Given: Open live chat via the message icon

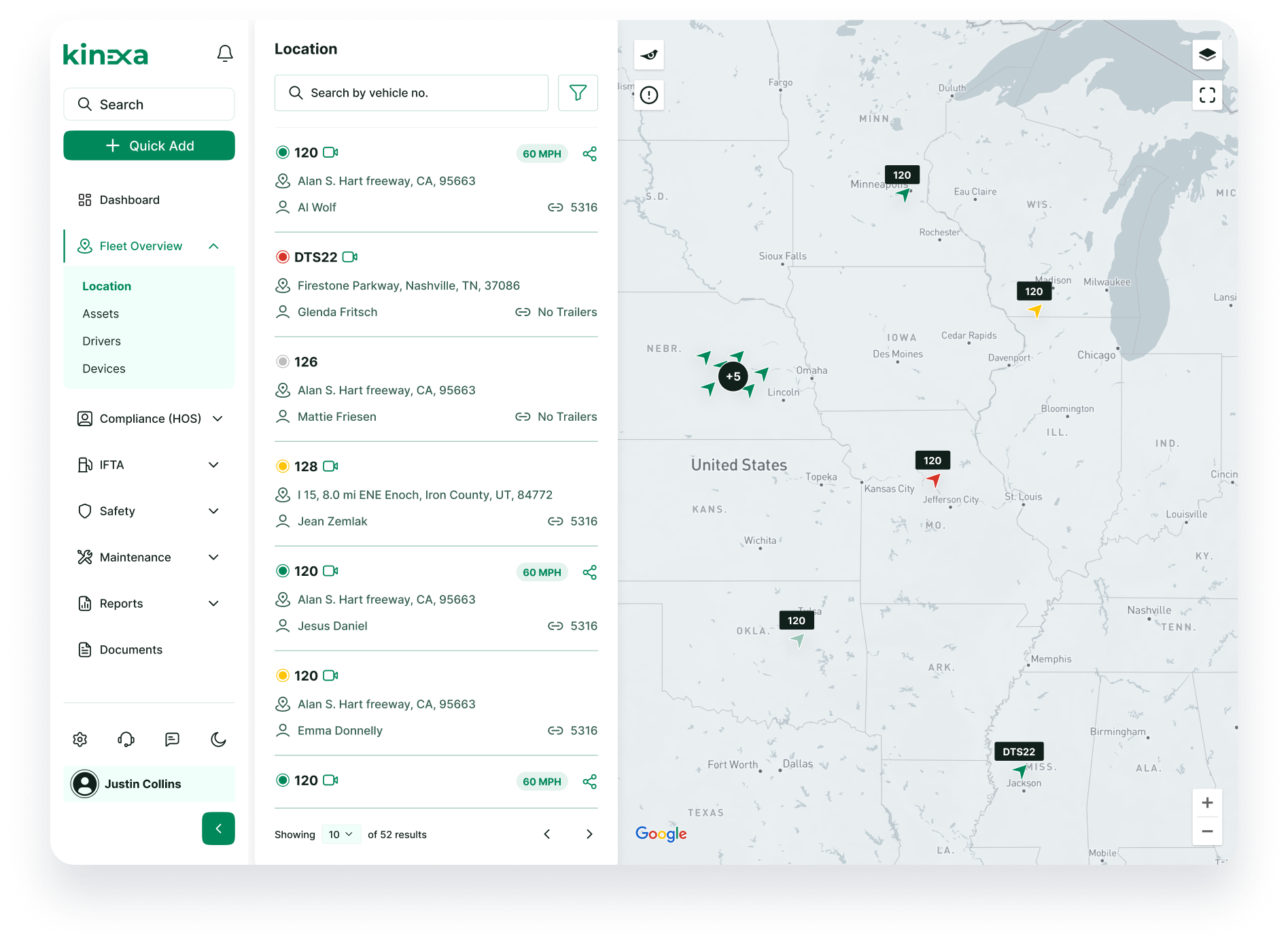Looking at the screenshot, I should point(172,739).
